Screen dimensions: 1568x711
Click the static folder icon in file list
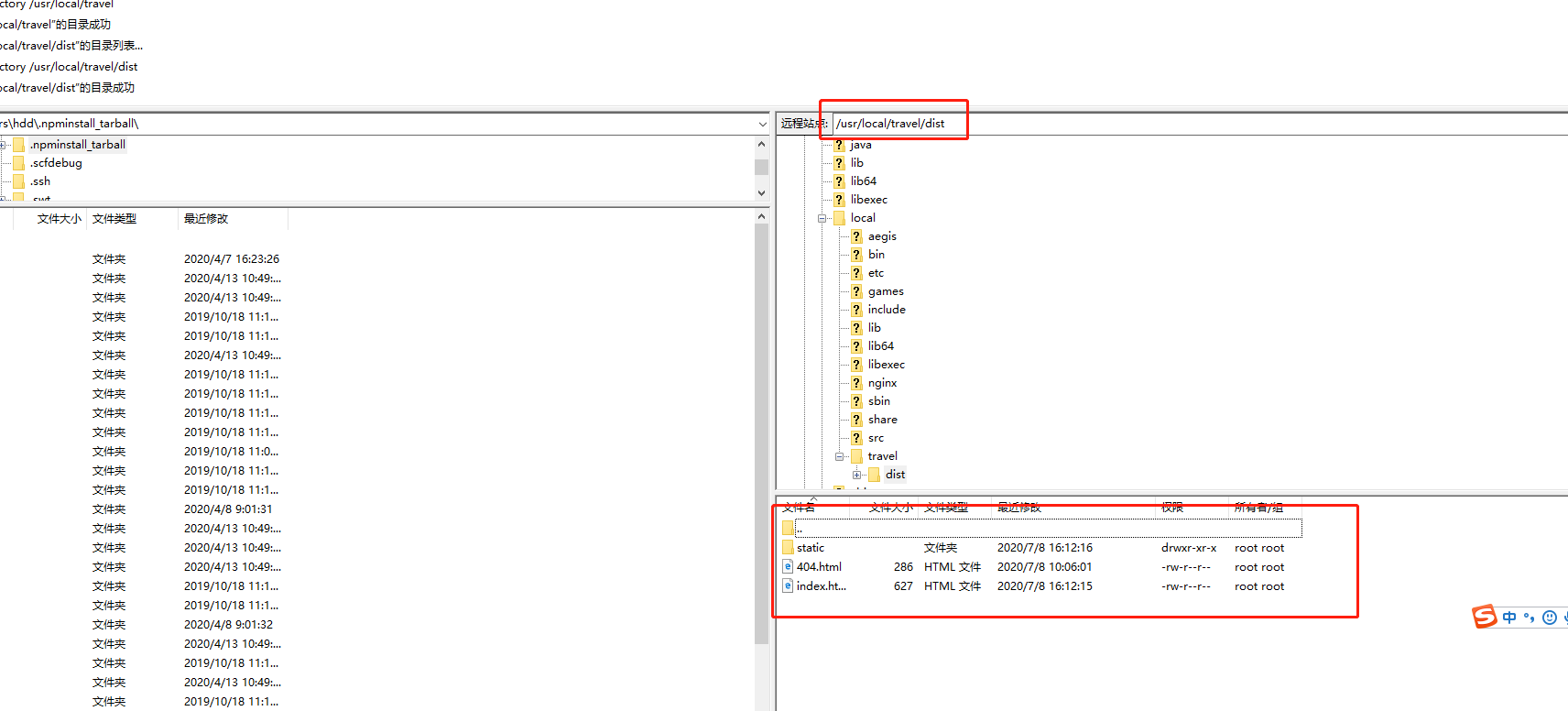point(788,548)
